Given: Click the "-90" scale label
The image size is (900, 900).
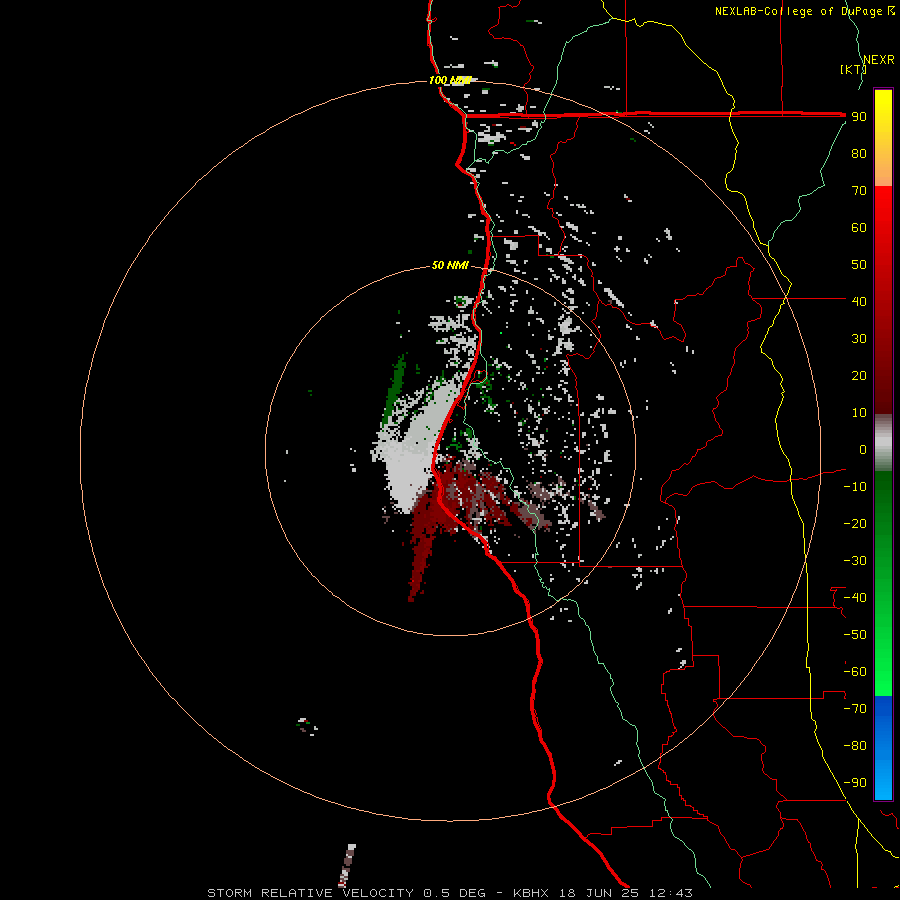Looking at the screenshot, I should tap(855, 783).
